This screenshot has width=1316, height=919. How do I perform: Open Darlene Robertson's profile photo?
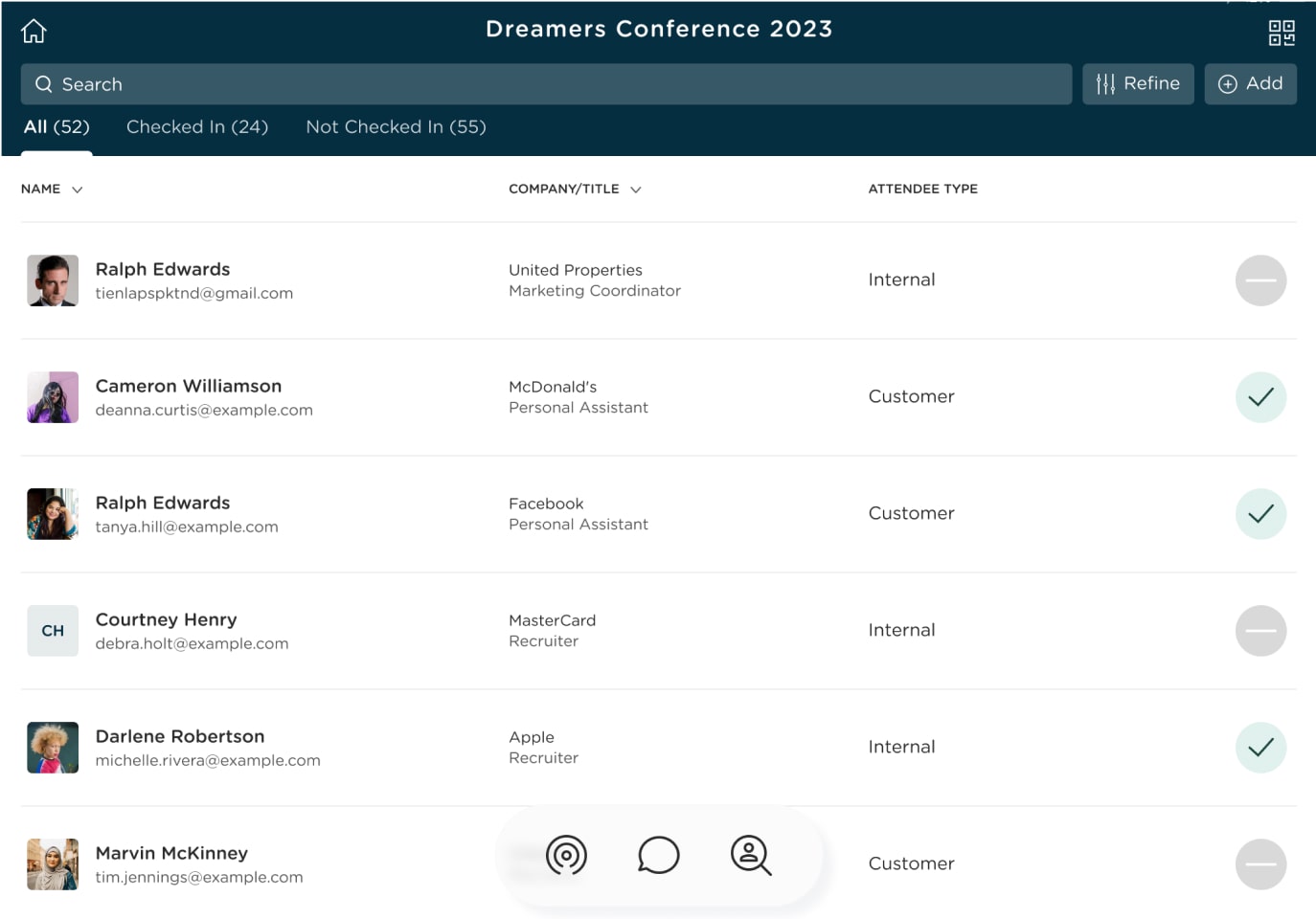click(x=53, y=748)
